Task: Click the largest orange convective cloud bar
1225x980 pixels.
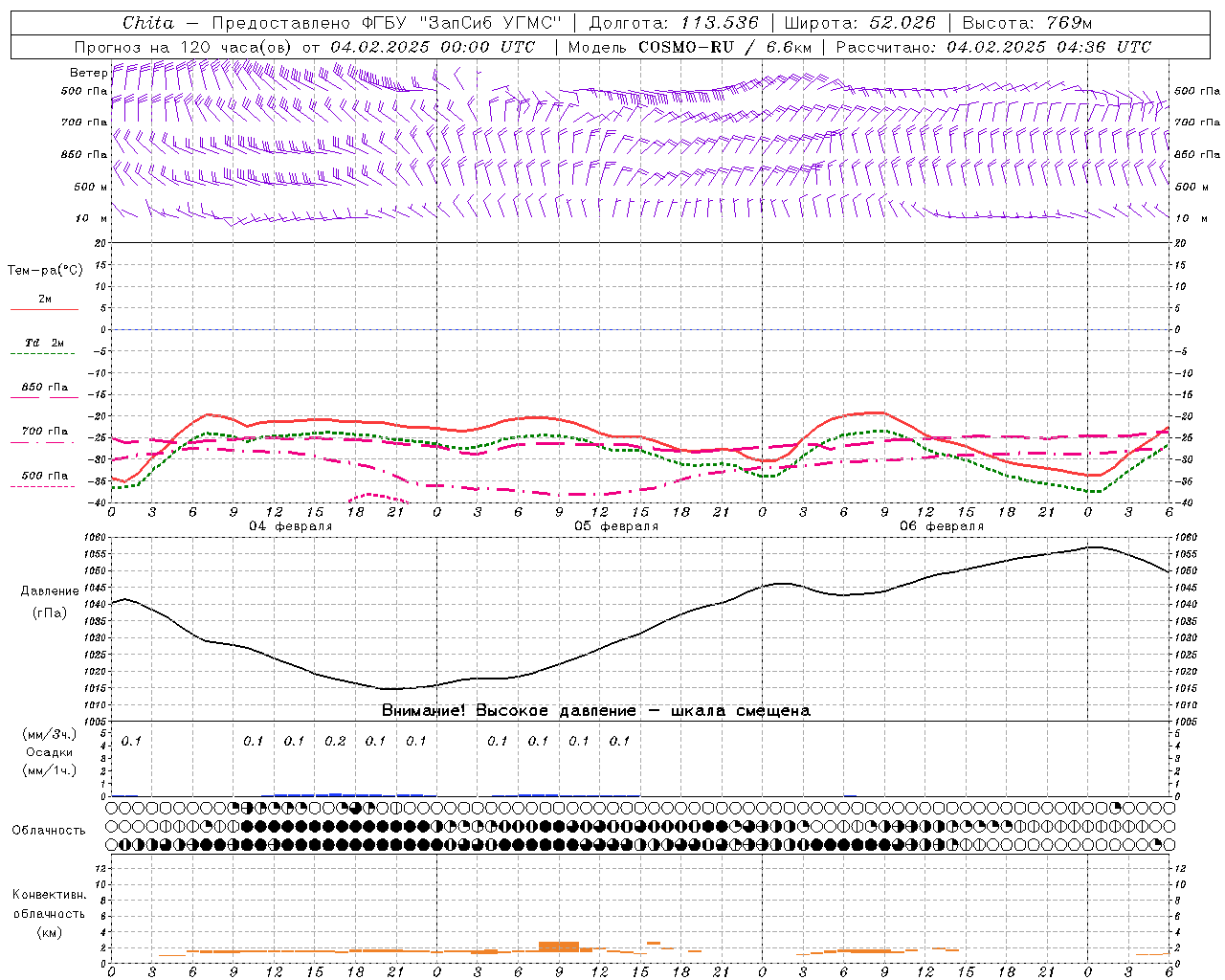Action: (559, 947)
